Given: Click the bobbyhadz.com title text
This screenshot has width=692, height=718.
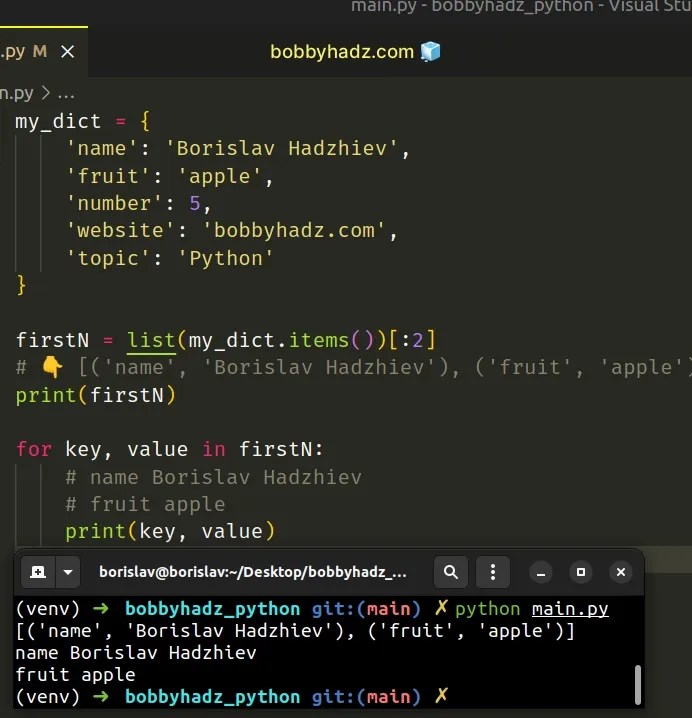Looking at the screenshot, I should click(342, 52).
